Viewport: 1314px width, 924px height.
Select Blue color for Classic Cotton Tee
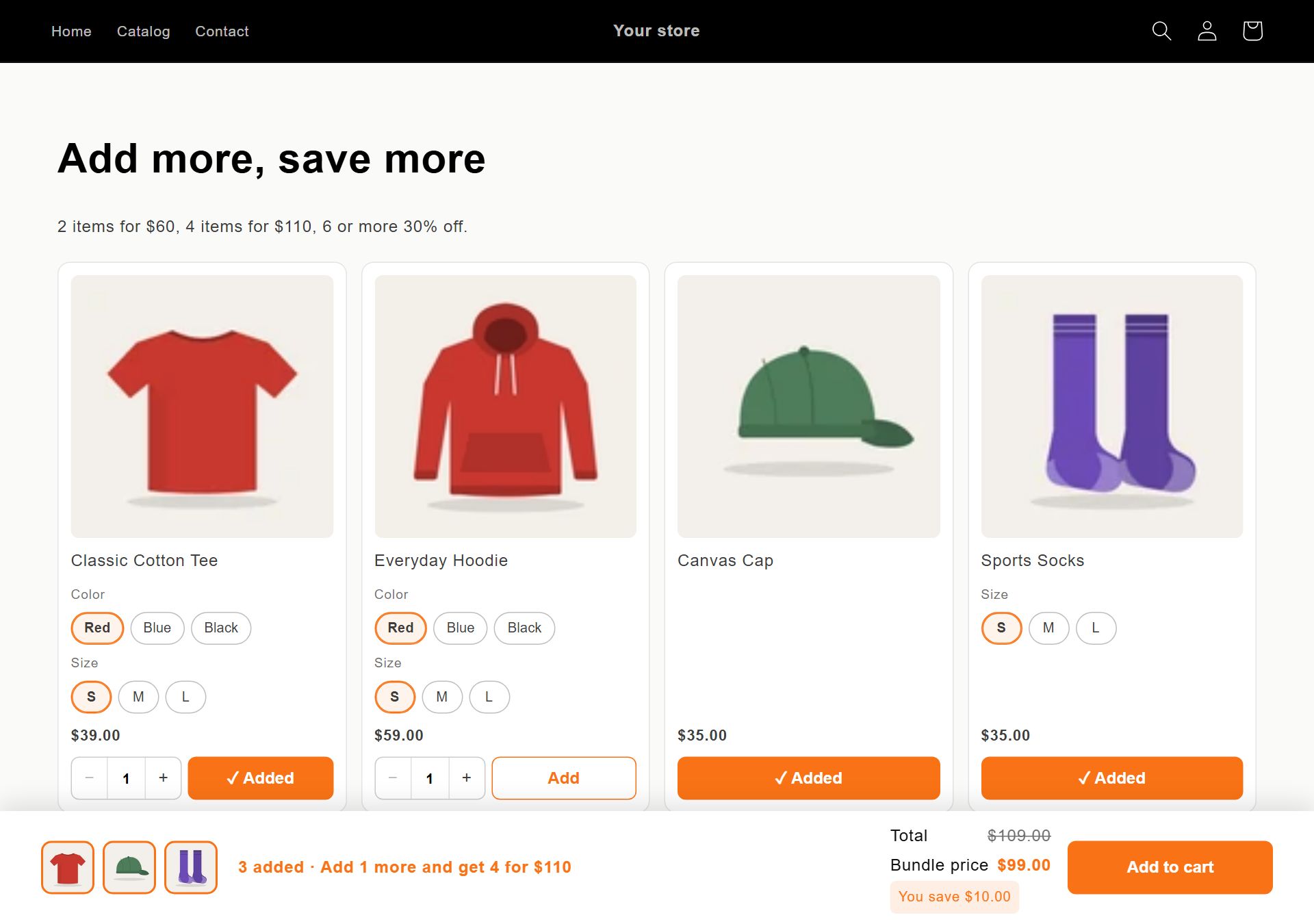[157, 628]
